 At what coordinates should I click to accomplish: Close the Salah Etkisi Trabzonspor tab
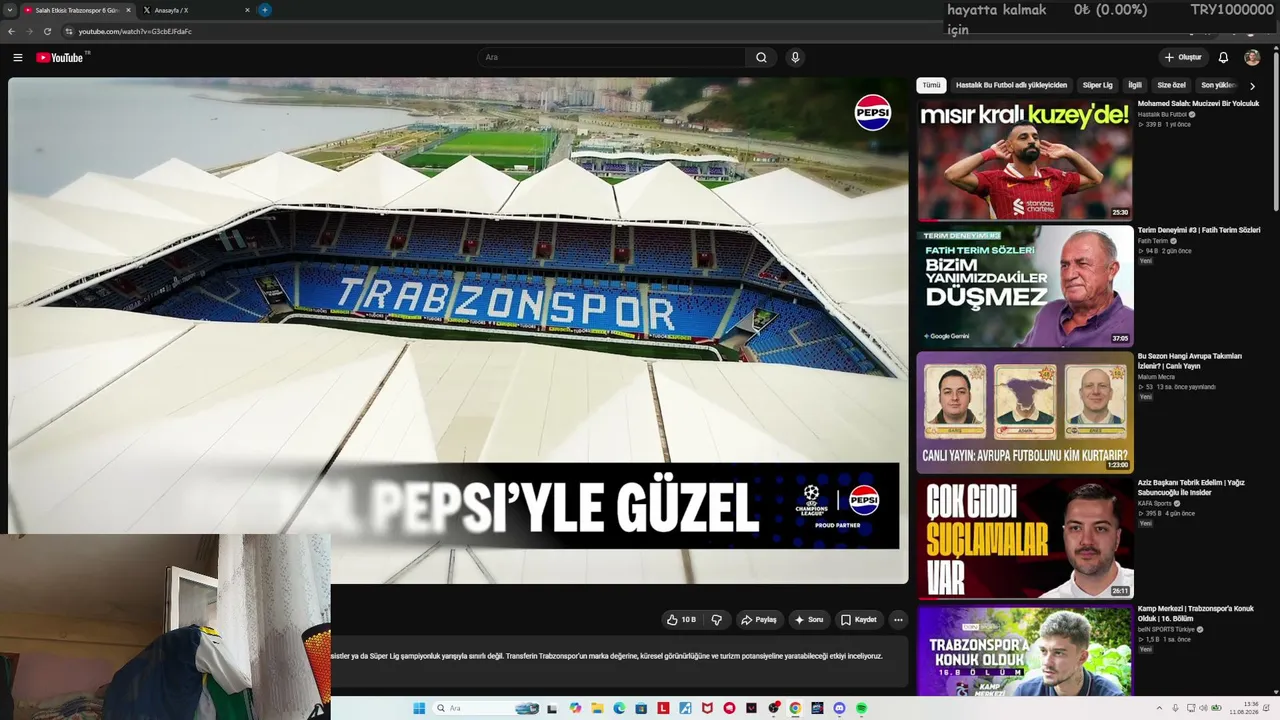128,10
